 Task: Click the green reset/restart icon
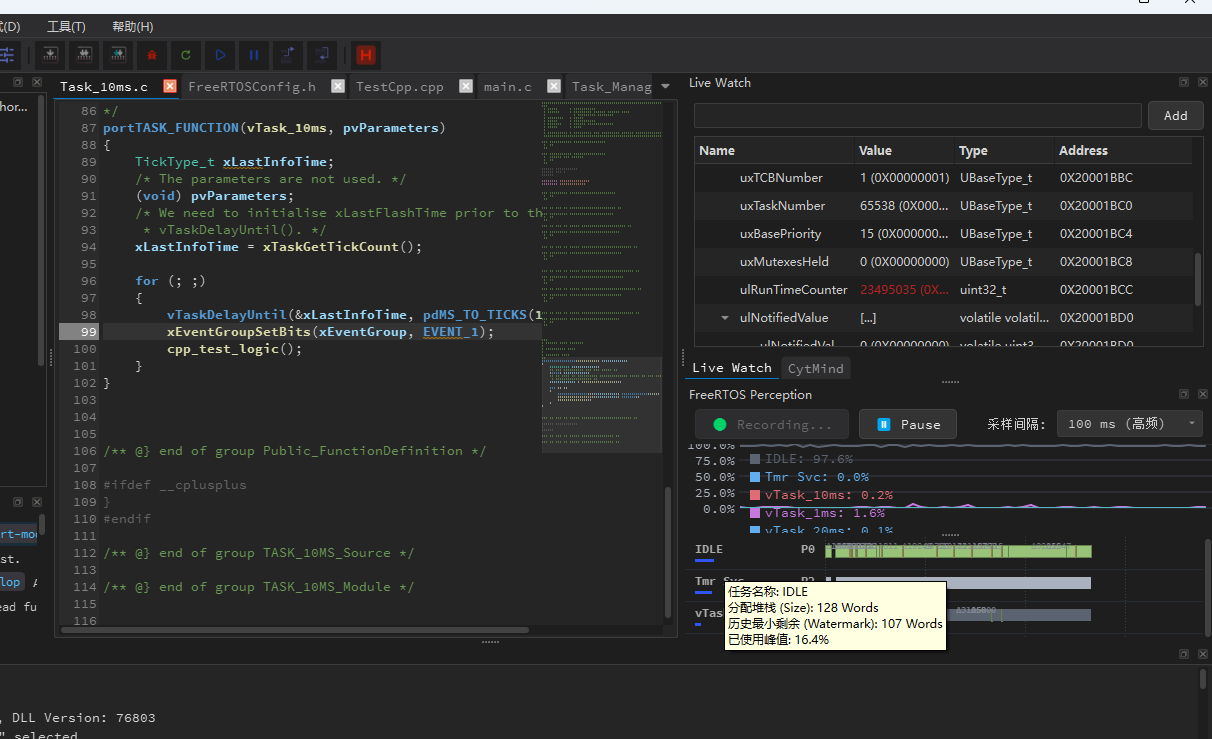tap(186, 55)
